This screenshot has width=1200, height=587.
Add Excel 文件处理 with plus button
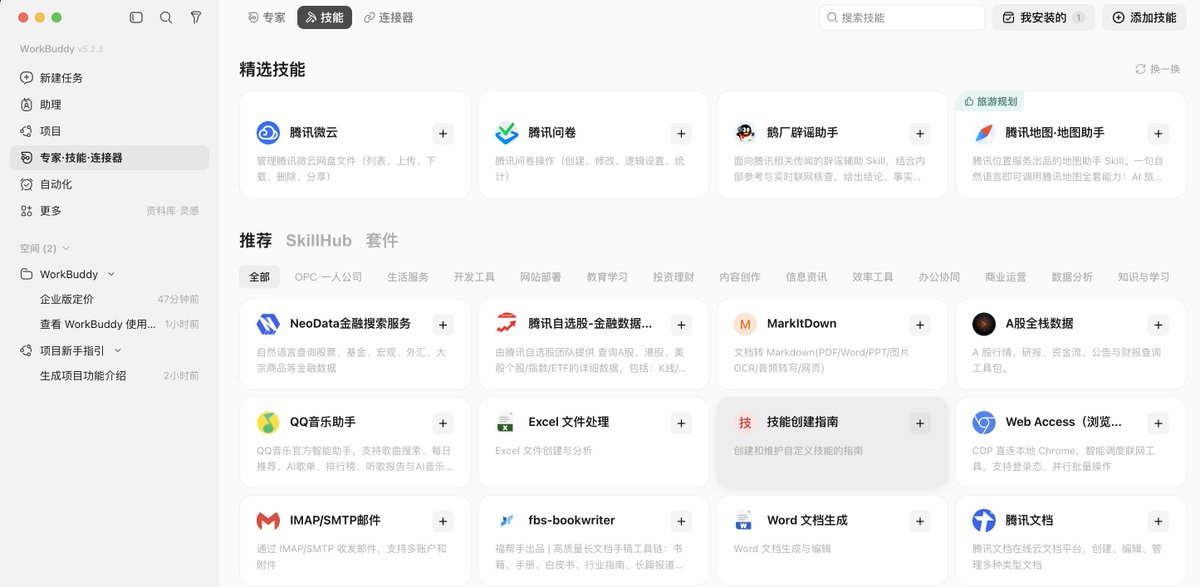681,423
